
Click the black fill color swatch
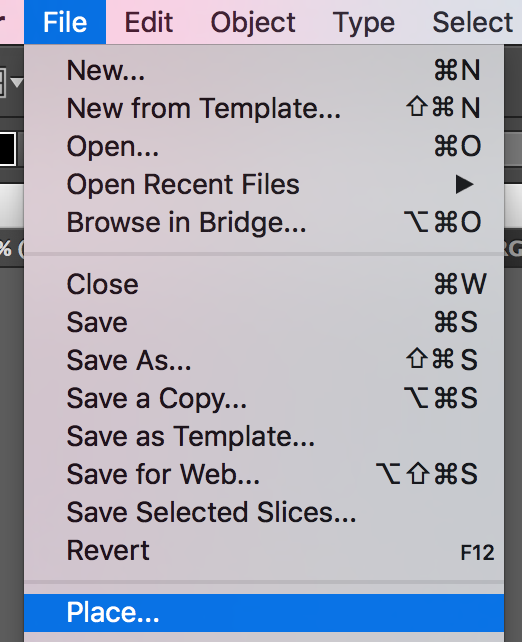tap(8, 149)
